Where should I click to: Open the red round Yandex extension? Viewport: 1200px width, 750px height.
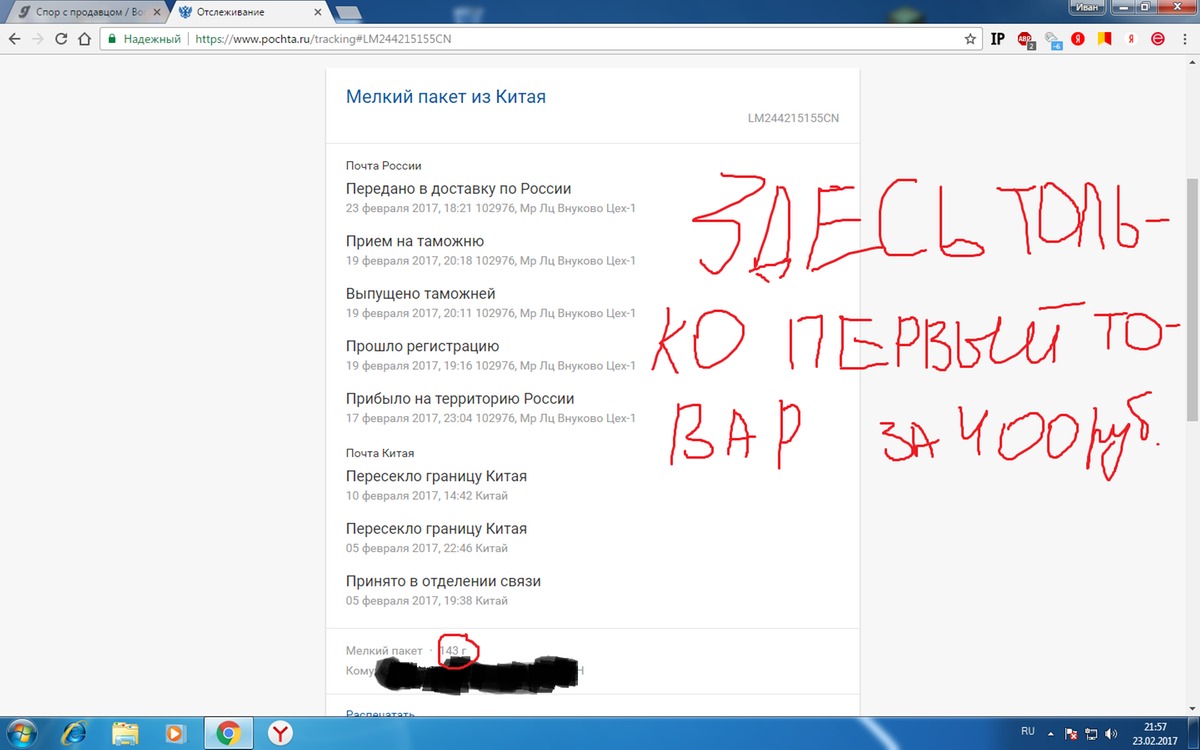[1079, 39]
